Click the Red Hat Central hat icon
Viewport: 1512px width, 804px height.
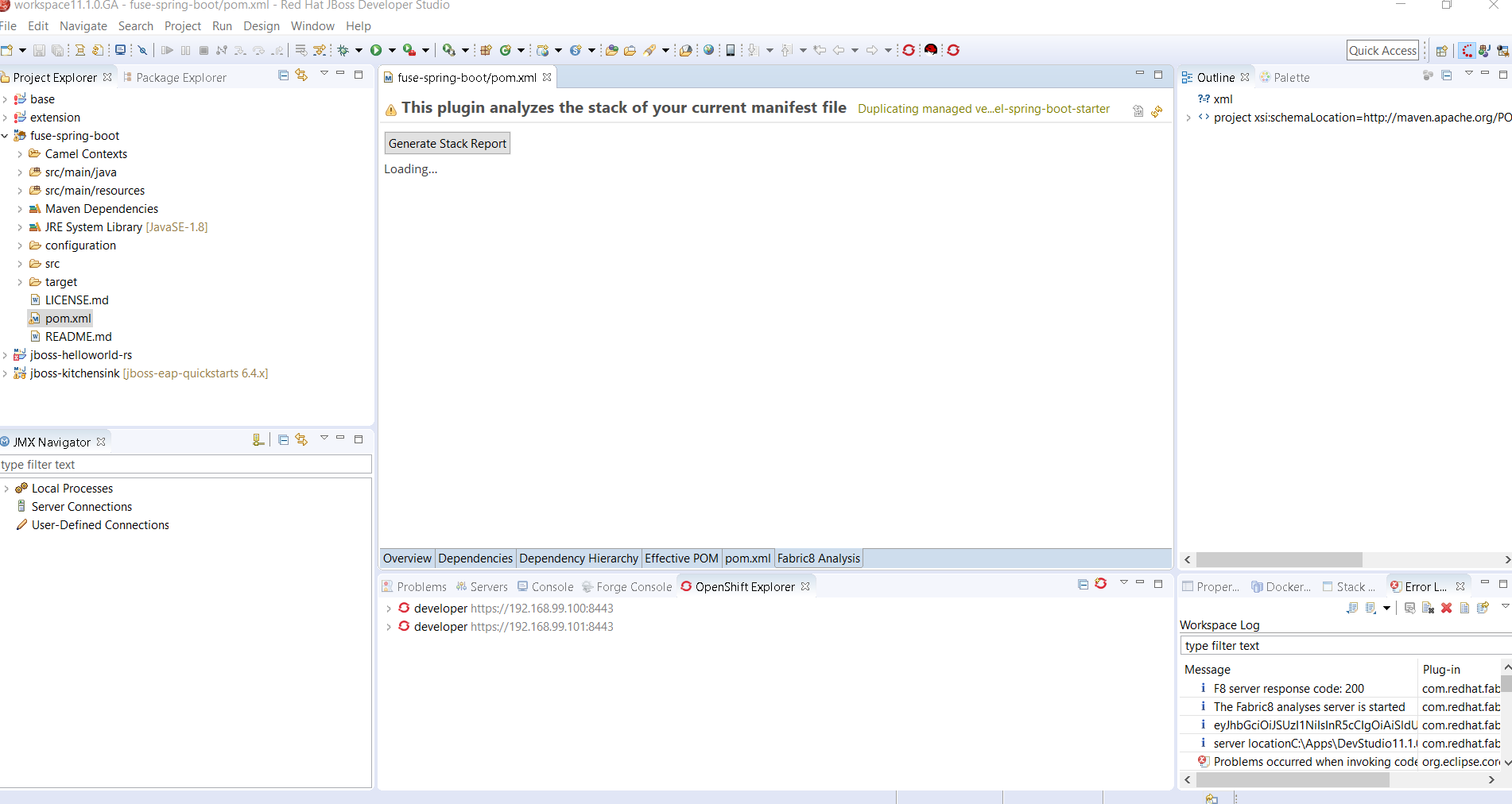931,50
